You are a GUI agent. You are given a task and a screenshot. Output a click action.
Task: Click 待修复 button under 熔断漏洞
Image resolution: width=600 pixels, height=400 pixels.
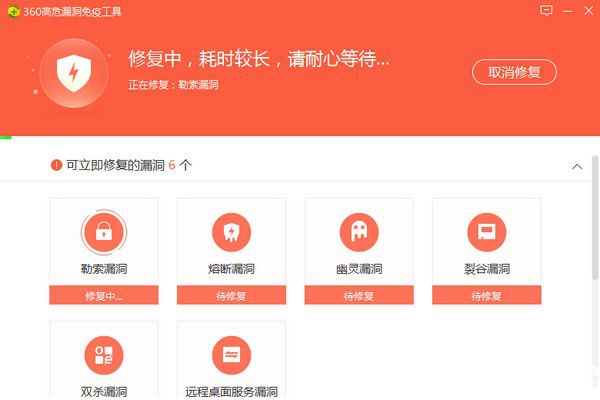[x=232, y=295]
